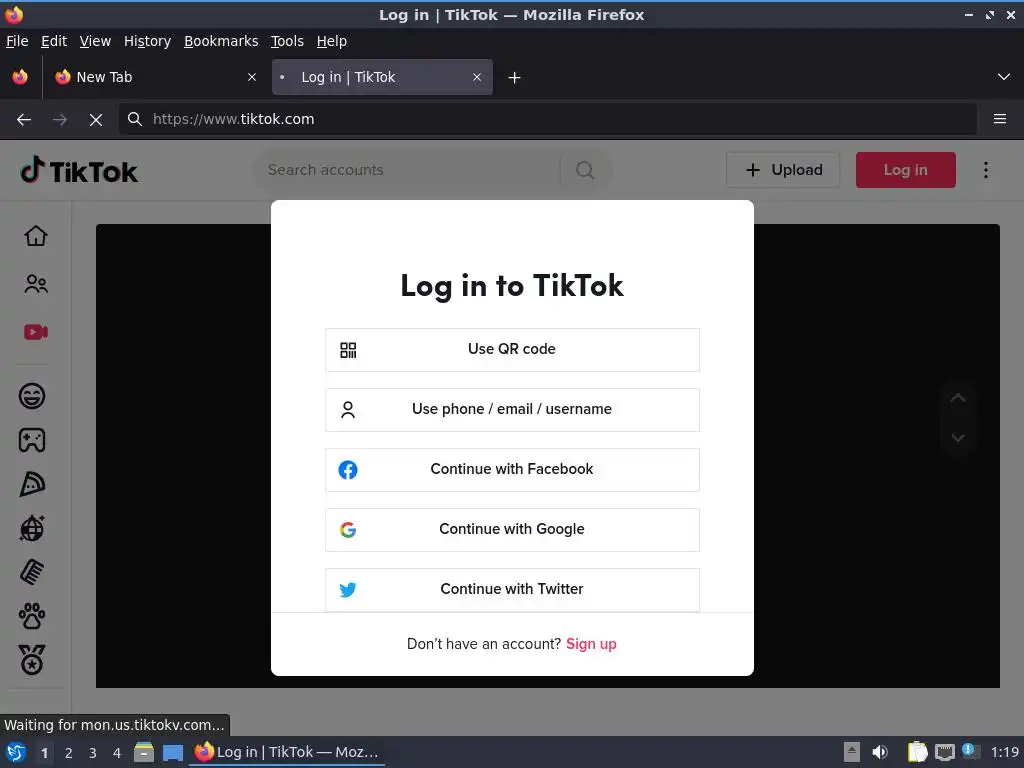Click the 1:19 clock in taskbar
Screen dimensions: 1024x768
coord(1004,752)
